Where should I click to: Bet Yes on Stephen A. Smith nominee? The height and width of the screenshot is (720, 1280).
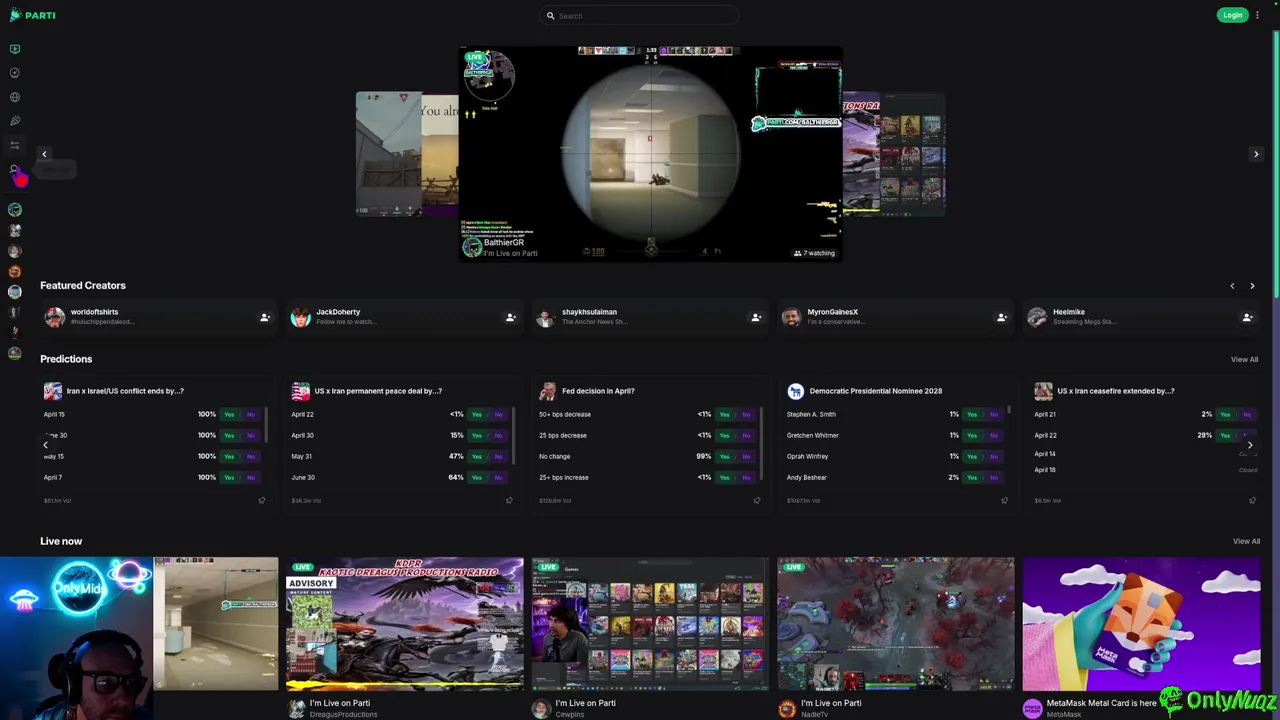tap(972, 414)
